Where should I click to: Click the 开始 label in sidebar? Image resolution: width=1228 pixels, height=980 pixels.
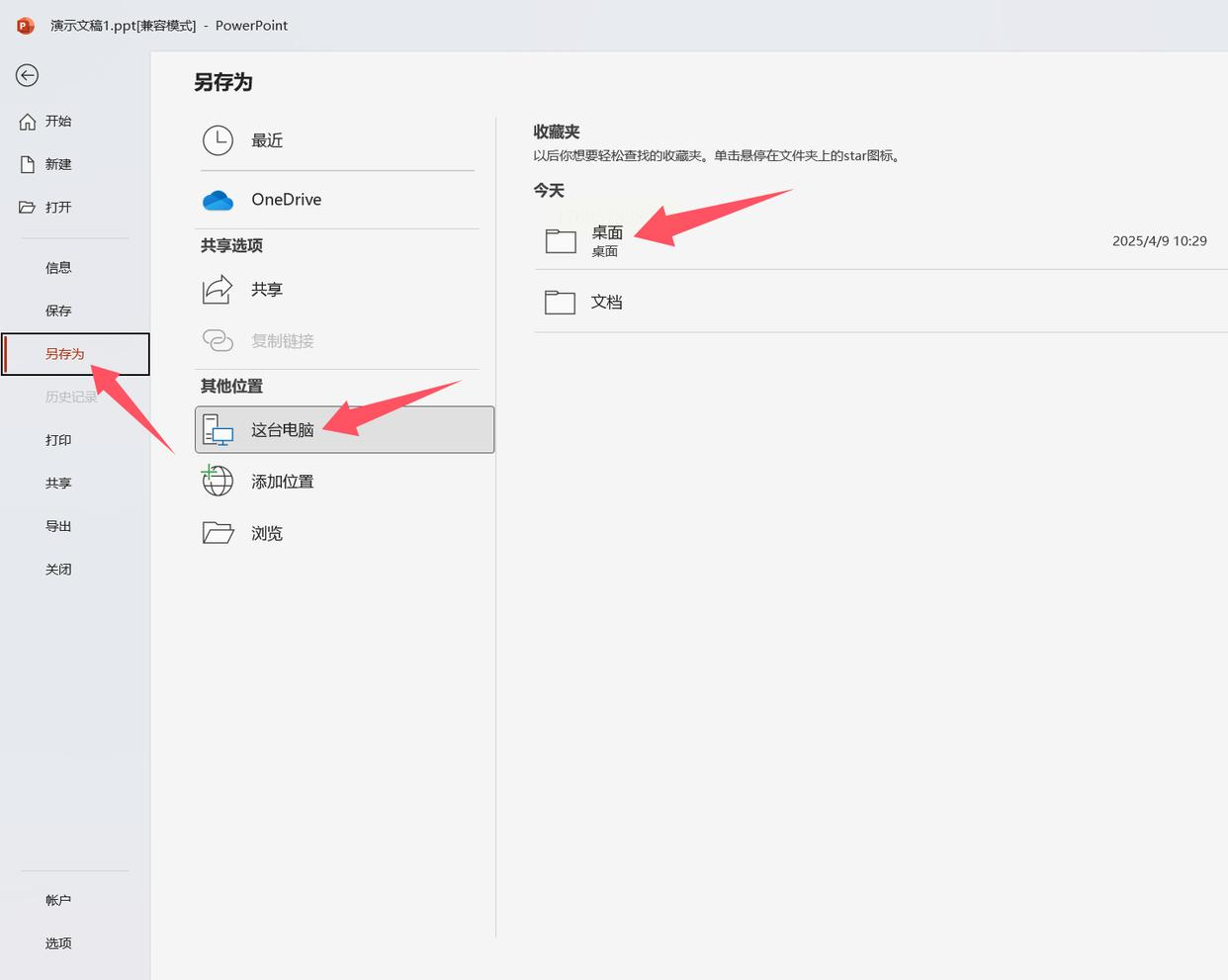click(58, 122)
